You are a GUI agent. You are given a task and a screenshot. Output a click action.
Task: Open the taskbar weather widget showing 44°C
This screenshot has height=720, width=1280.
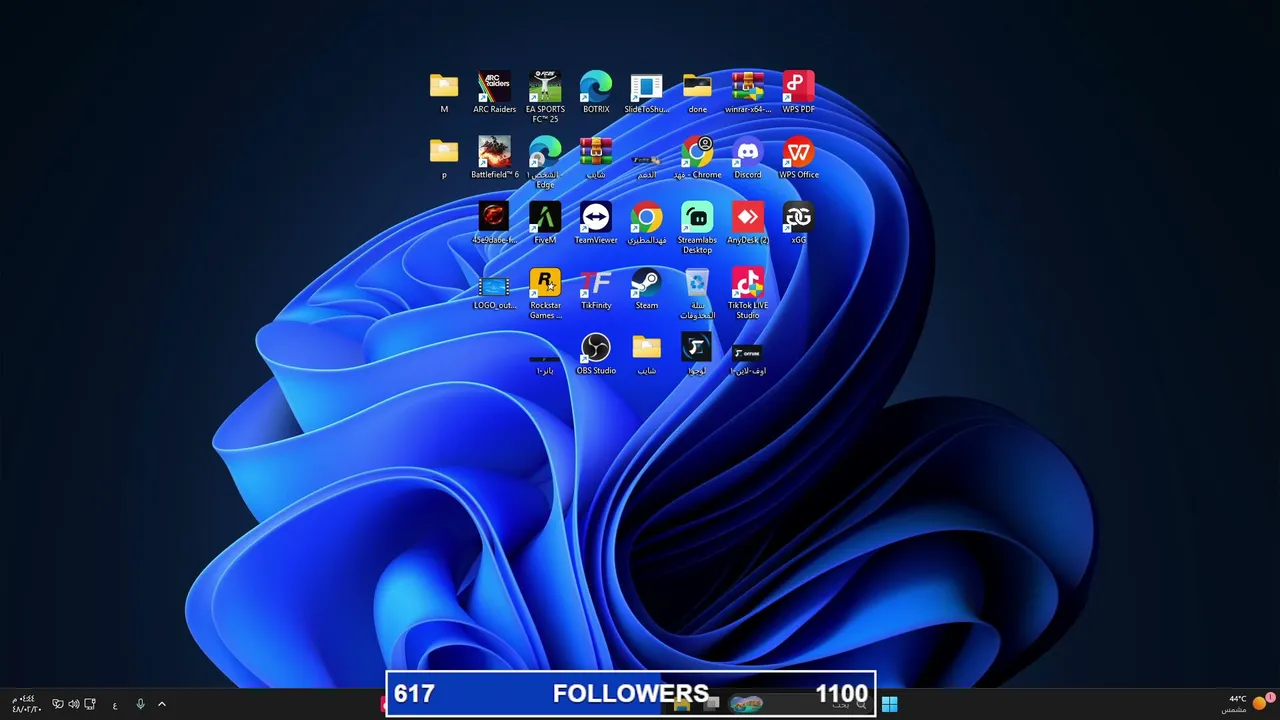click(1247, 704)
